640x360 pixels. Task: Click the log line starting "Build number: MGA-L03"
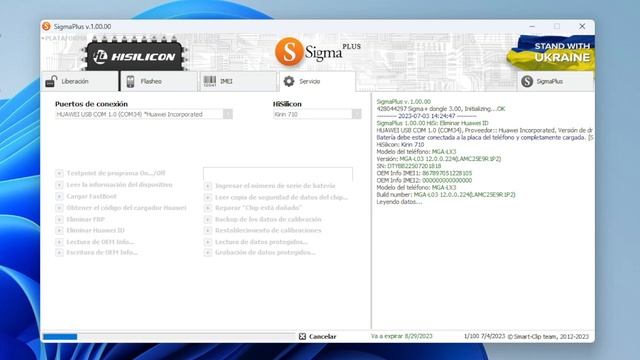446,195
